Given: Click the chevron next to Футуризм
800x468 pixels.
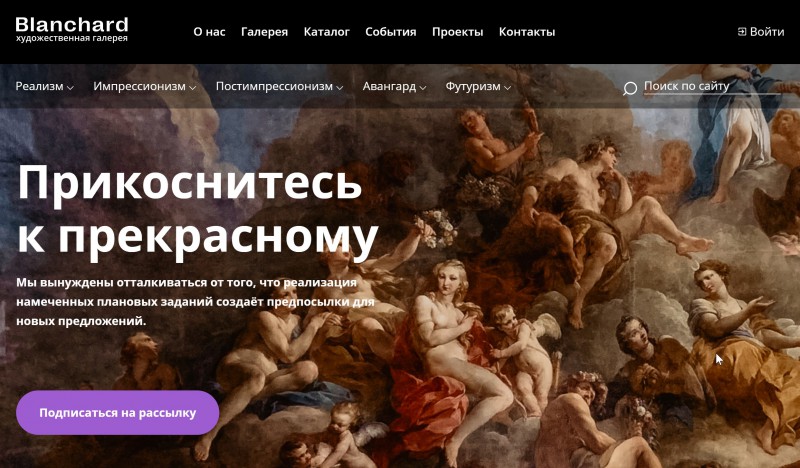Looking at the screenshot, I should tap(507, 88).
